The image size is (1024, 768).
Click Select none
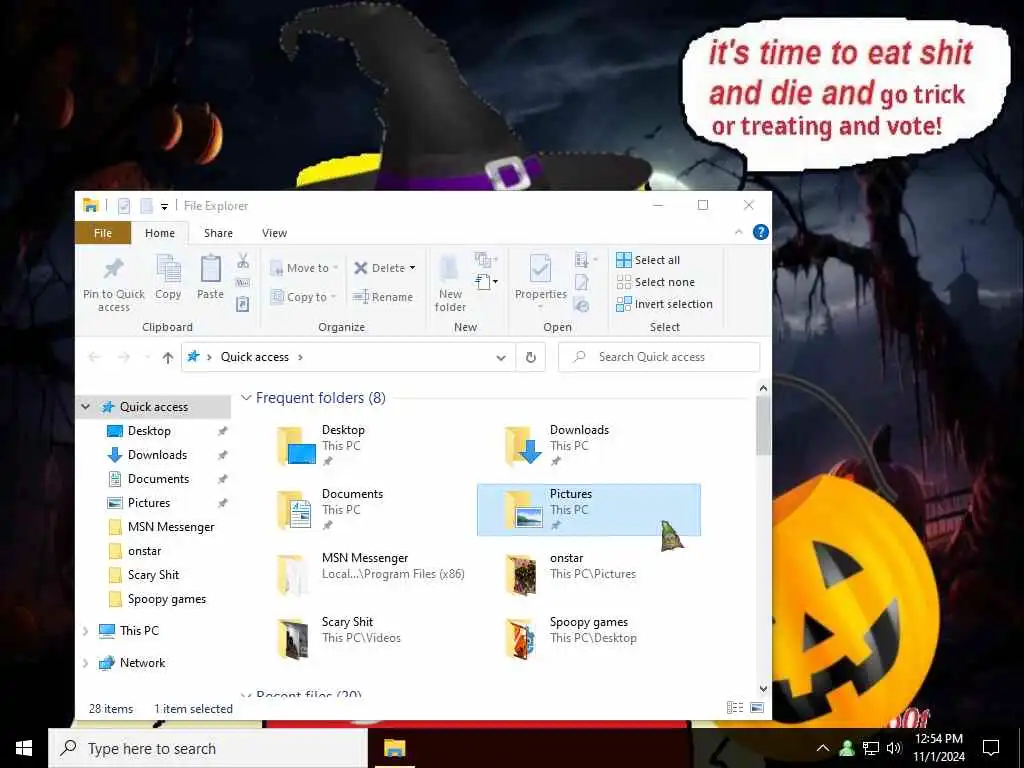tap(656, 282)
